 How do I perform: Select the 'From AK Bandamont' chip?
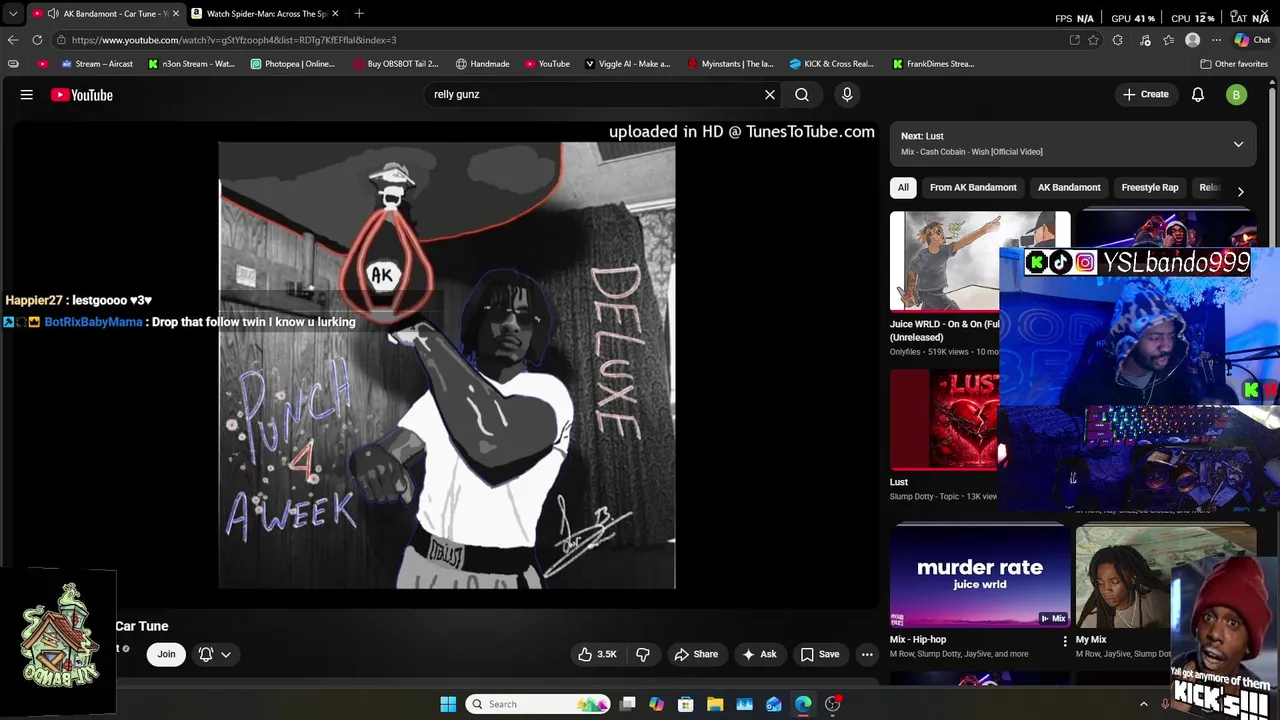[973, 188]
